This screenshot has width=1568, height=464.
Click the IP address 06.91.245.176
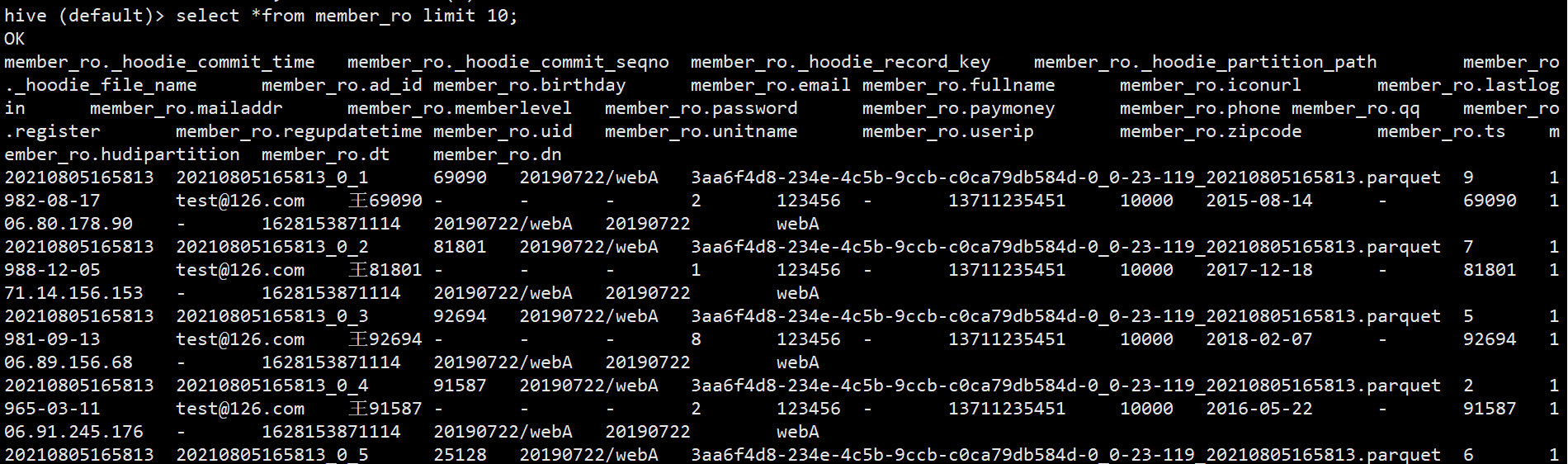tap(73, 432)
